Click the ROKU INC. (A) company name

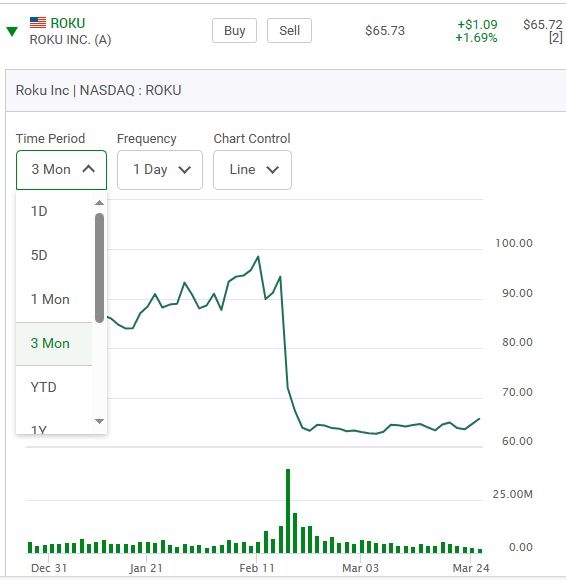[70, 40]
